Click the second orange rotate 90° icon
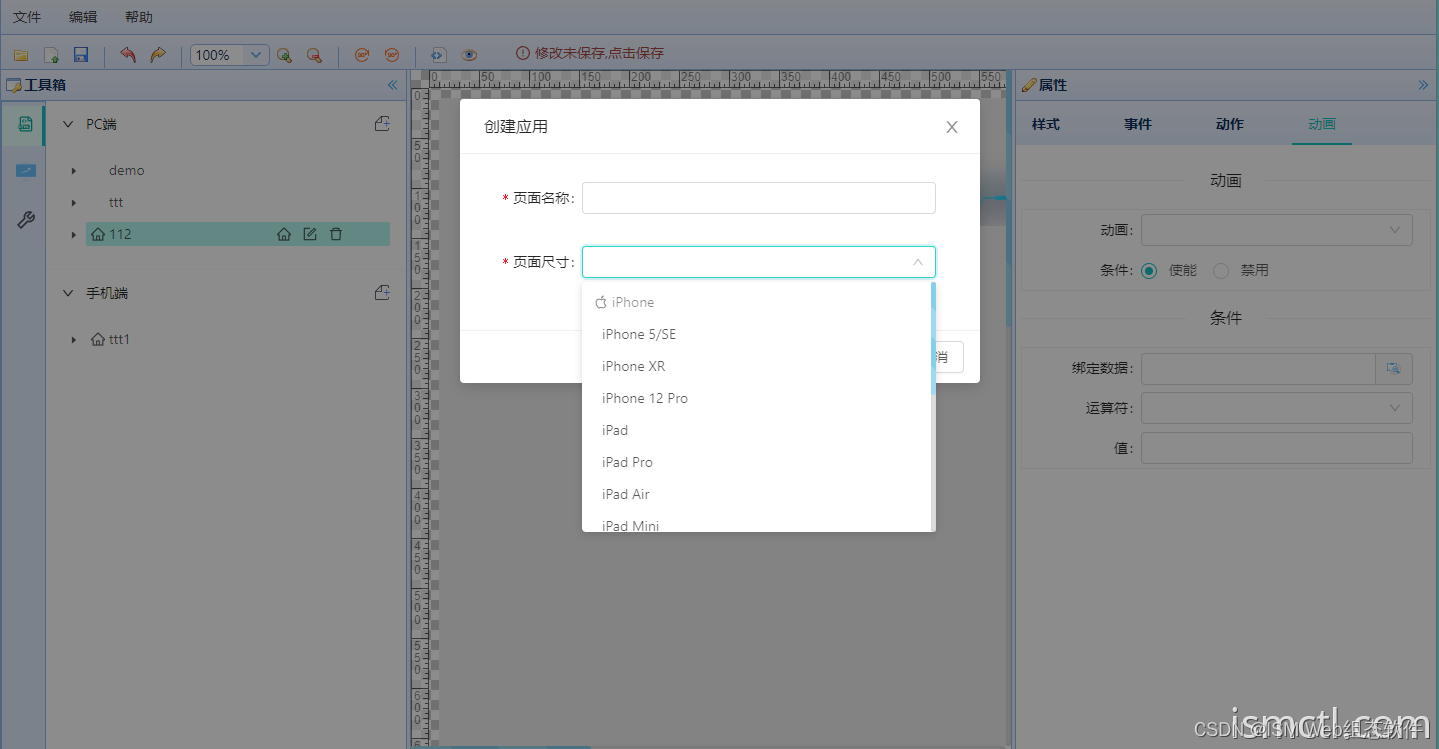 392,55
